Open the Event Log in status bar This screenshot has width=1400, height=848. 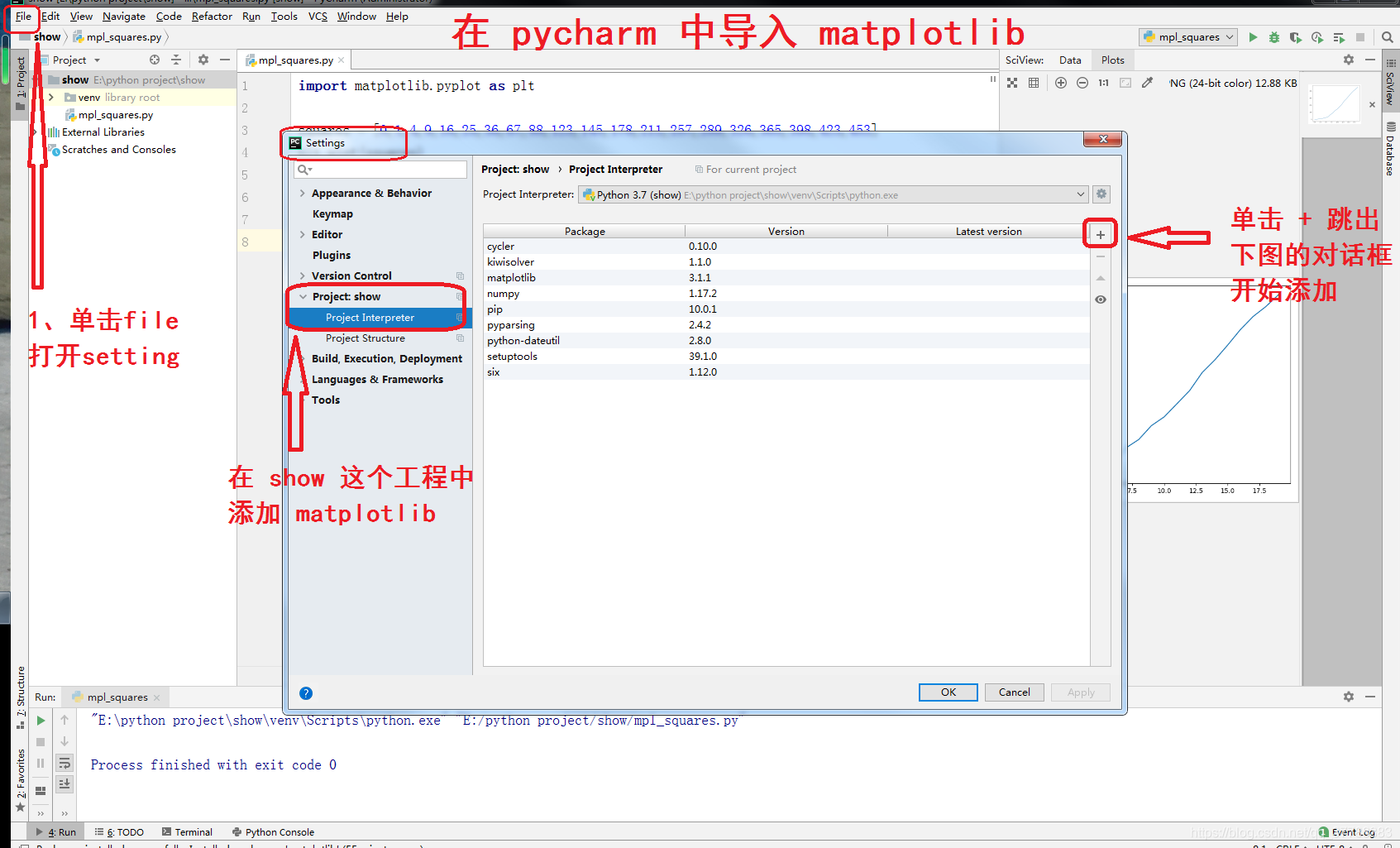[1347, 832]
